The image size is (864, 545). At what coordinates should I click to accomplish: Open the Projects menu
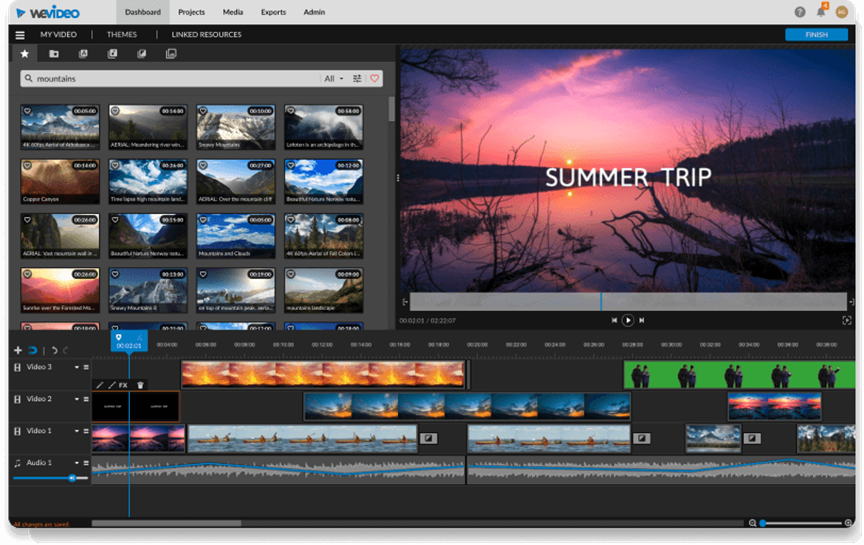coord(191,13)
